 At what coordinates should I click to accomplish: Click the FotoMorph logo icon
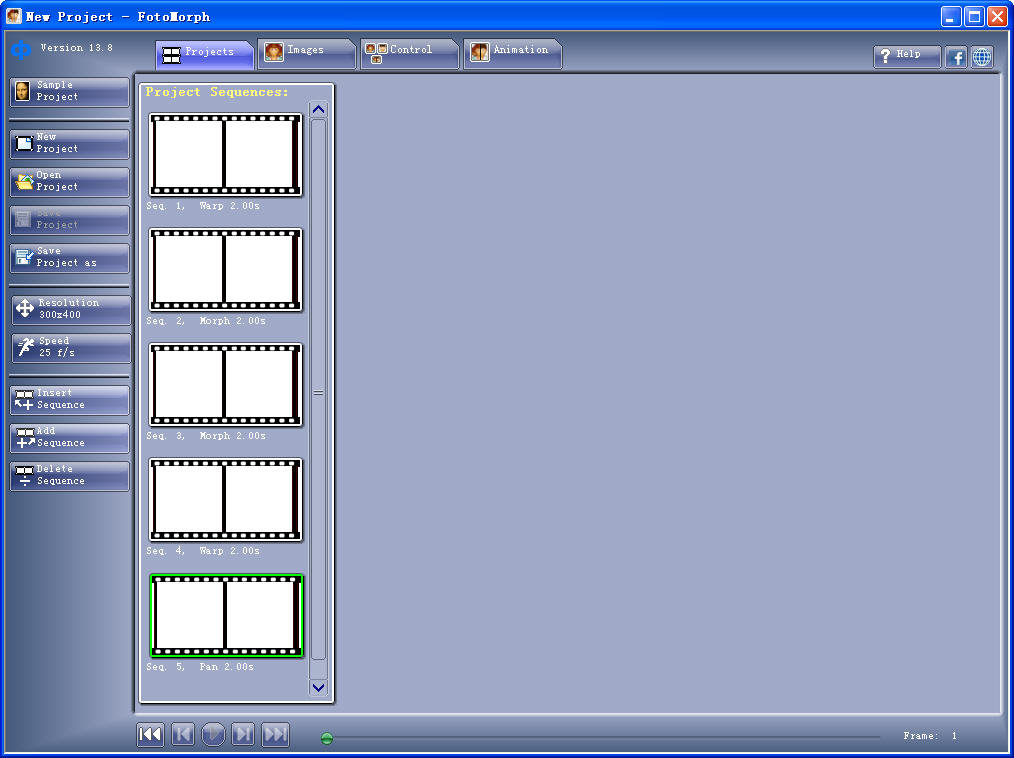[21, 50]
